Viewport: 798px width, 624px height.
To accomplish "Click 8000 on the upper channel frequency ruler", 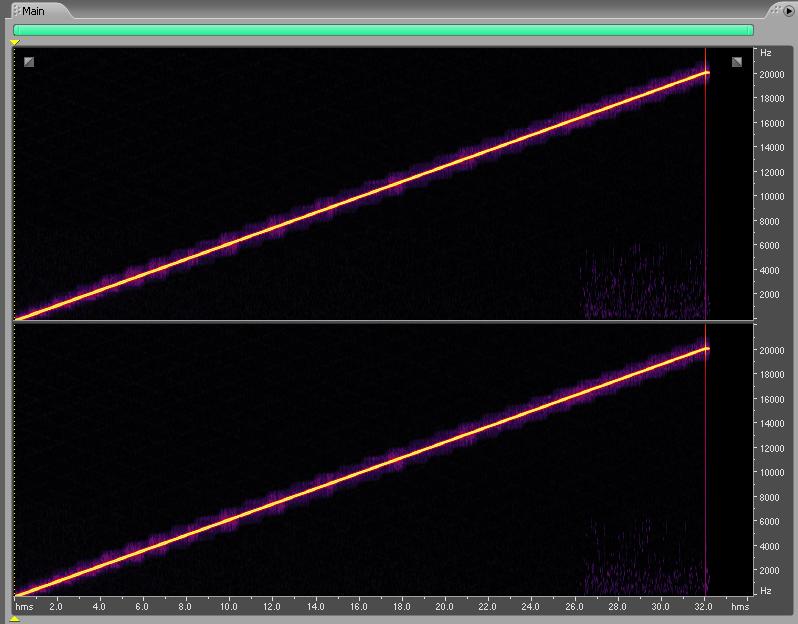I will (x=770, y=221).
